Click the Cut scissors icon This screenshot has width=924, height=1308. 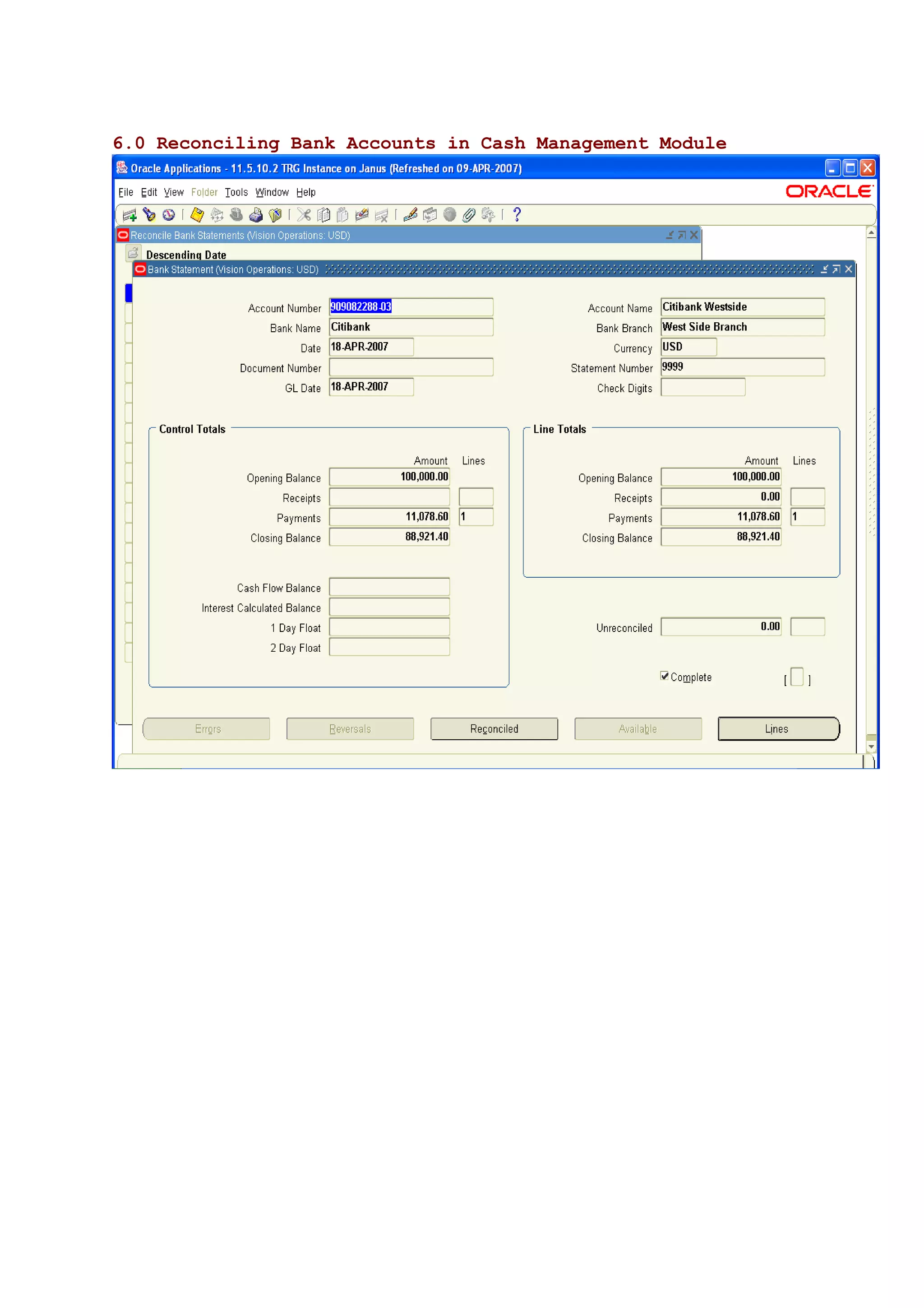click(304, 215)
